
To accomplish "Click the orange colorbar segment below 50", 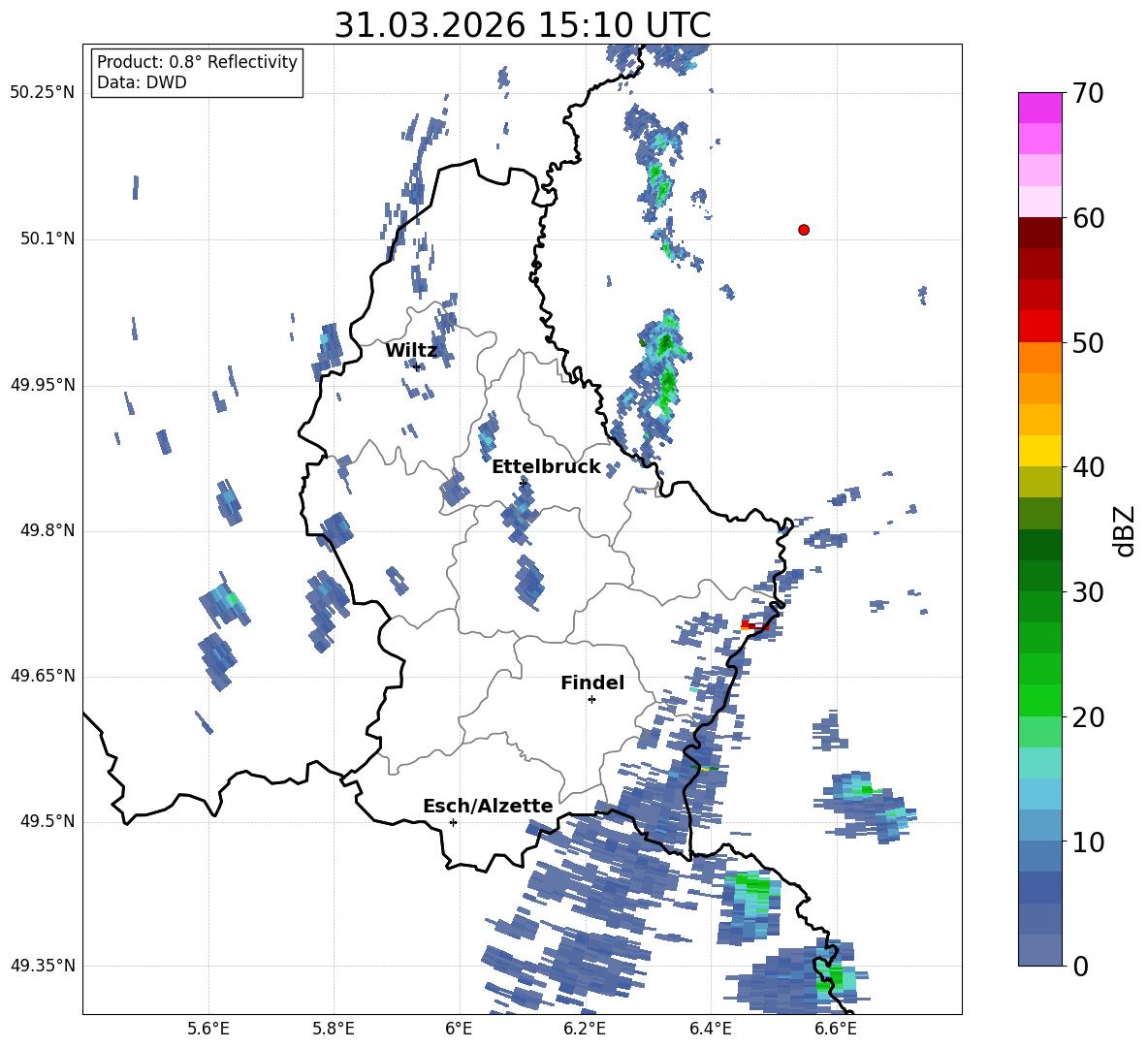I will tap(1039, 358).
